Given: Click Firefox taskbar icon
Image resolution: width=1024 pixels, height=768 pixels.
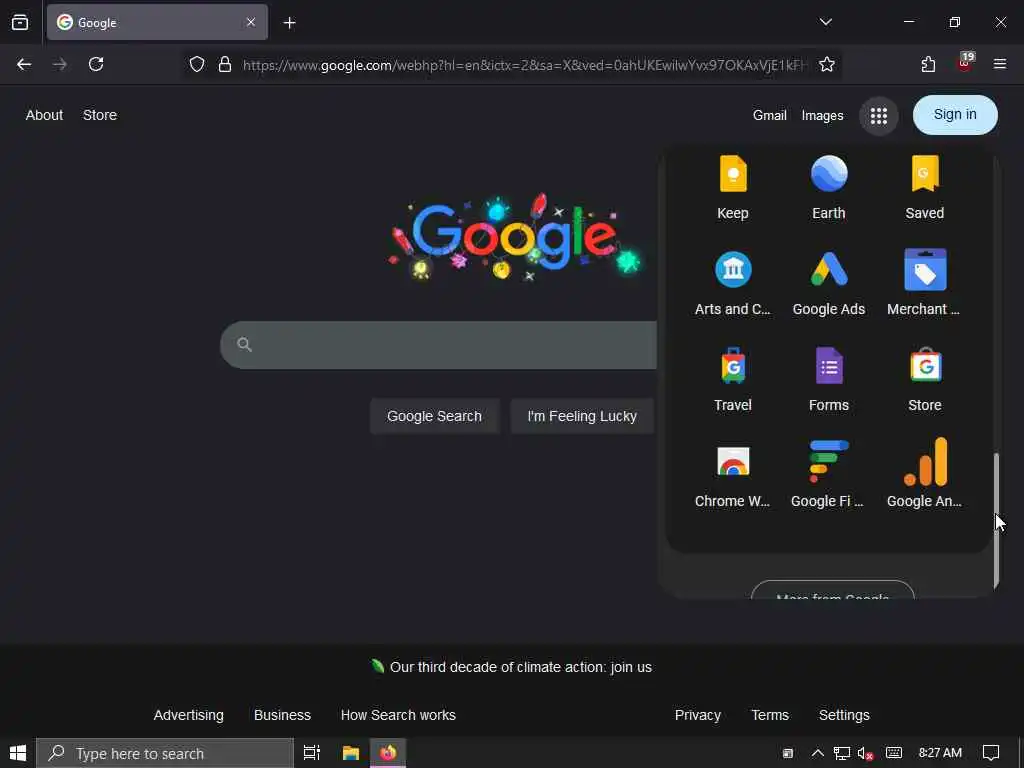Looking at the screenshot, I should pyautogui.click(x=388, y=753).
